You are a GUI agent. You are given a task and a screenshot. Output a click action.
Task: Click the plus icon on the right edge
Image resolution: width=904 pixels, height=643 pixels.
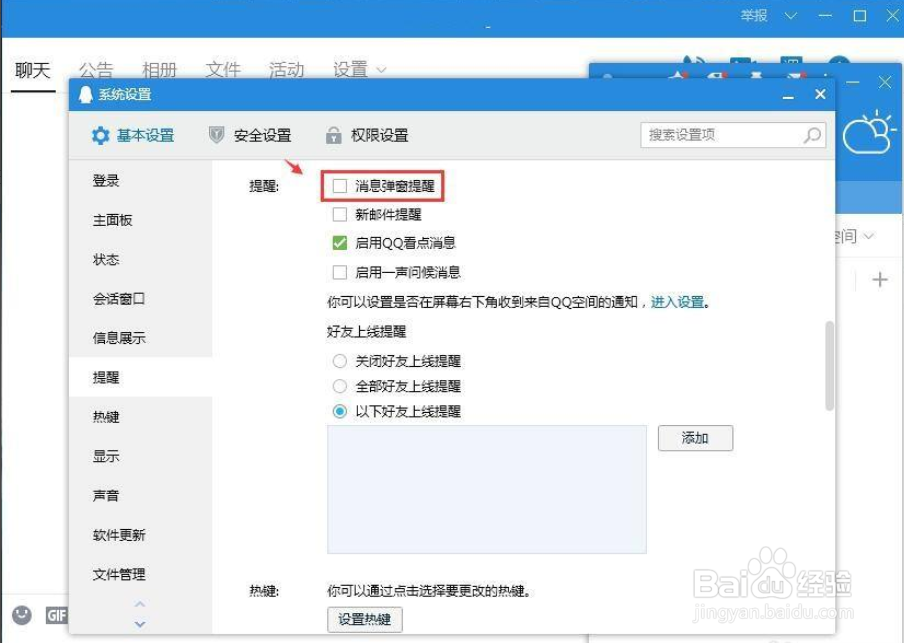(880, 279)
